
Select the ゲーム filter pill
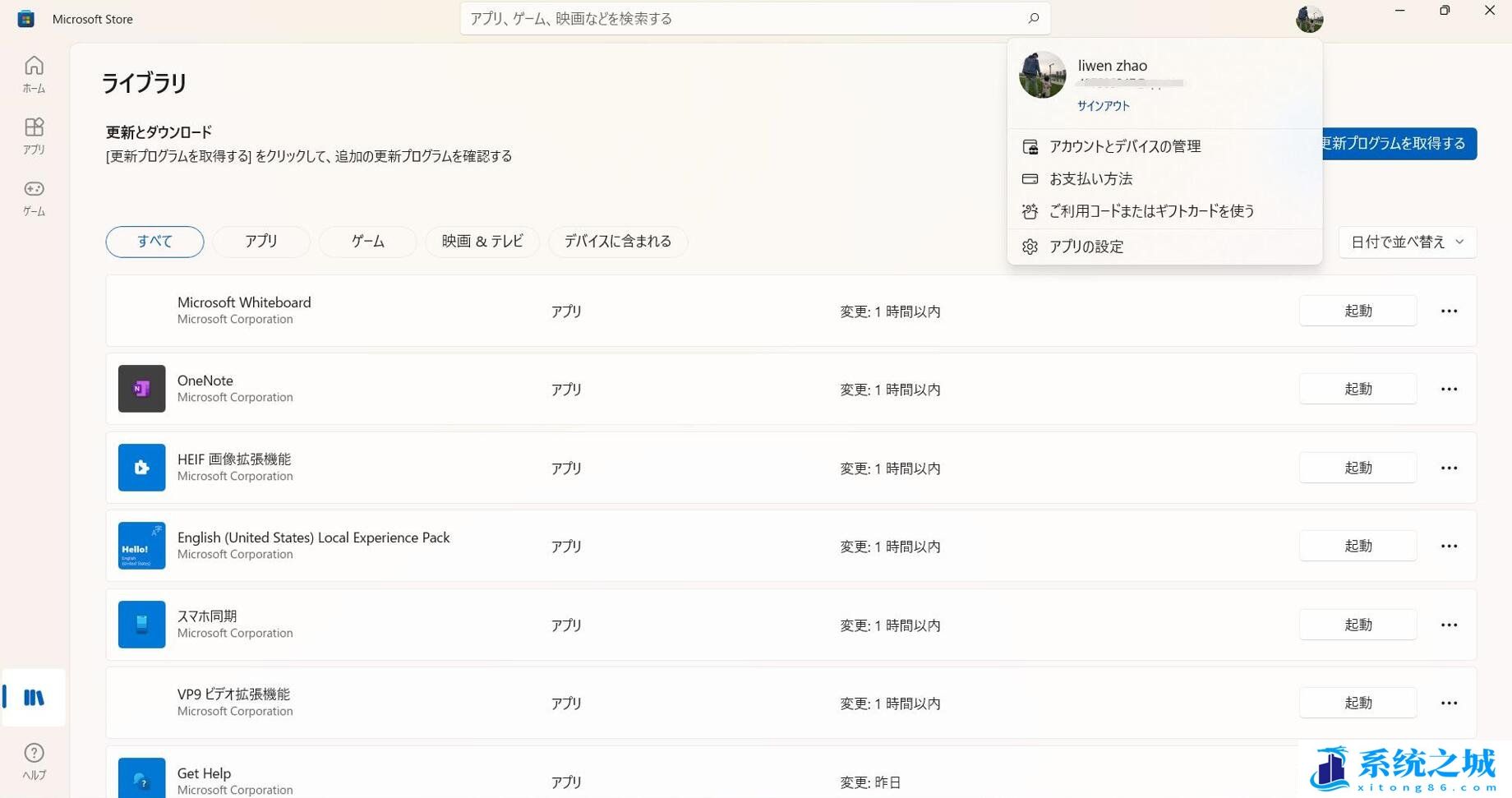[x=367, y=241]
